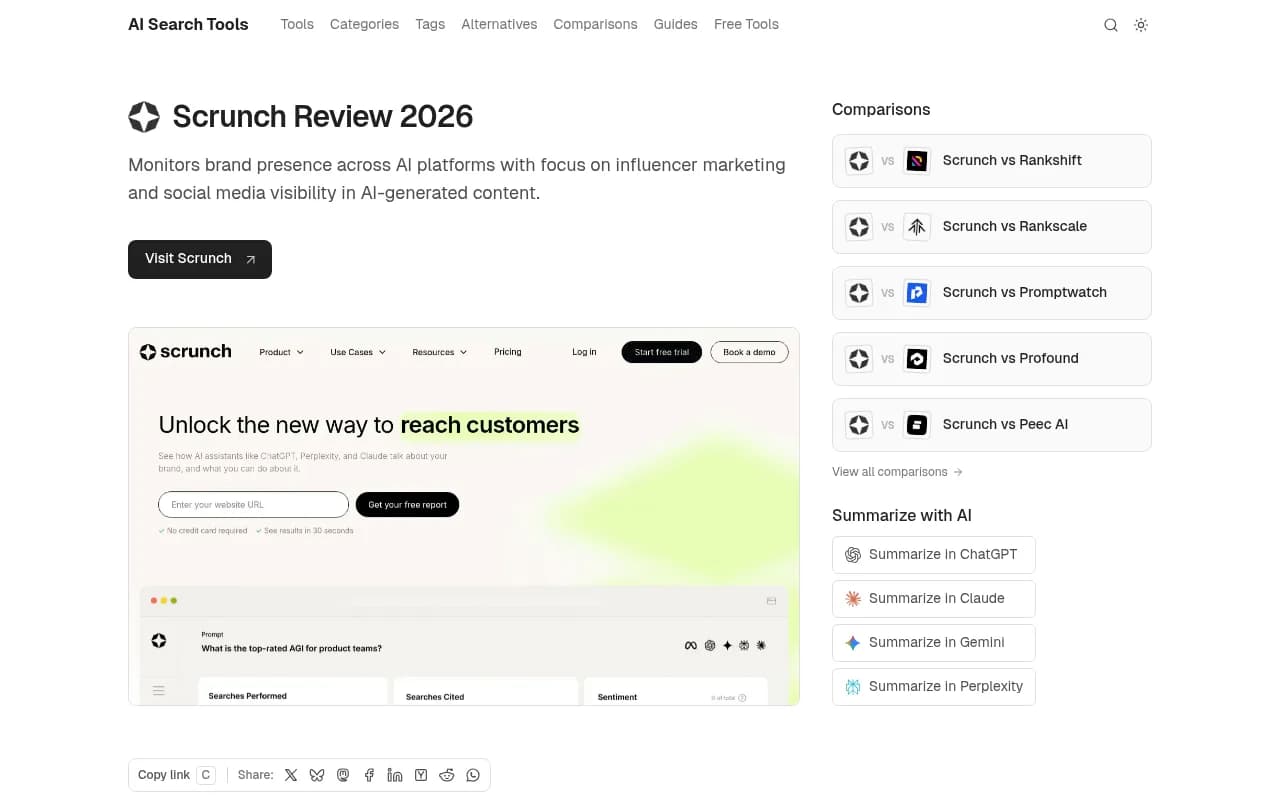
Task: Share the review via WhatsApp
Action: coord(473,775)
